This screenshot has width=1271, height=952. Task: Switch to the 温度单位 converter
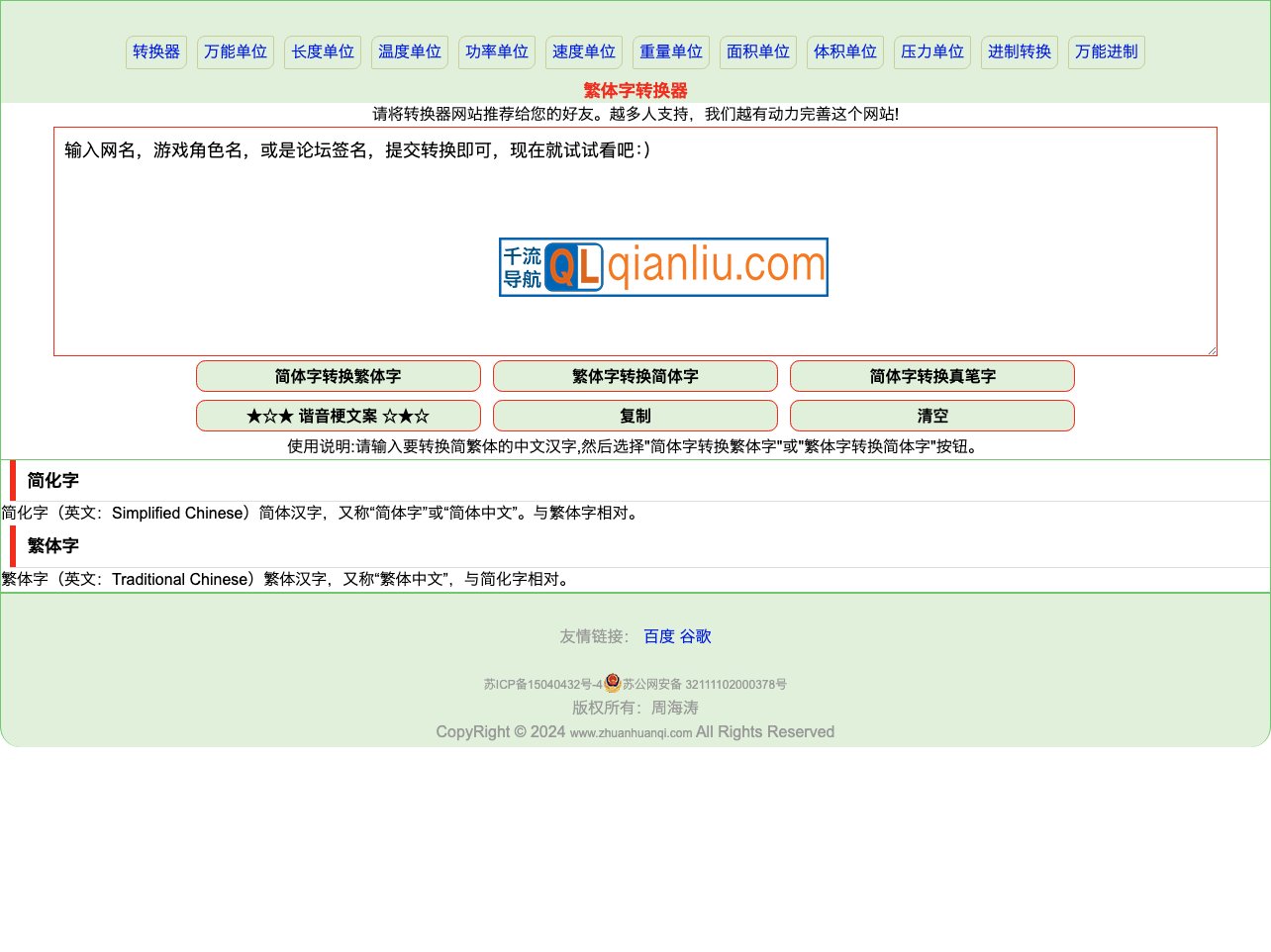click(409, 51)
